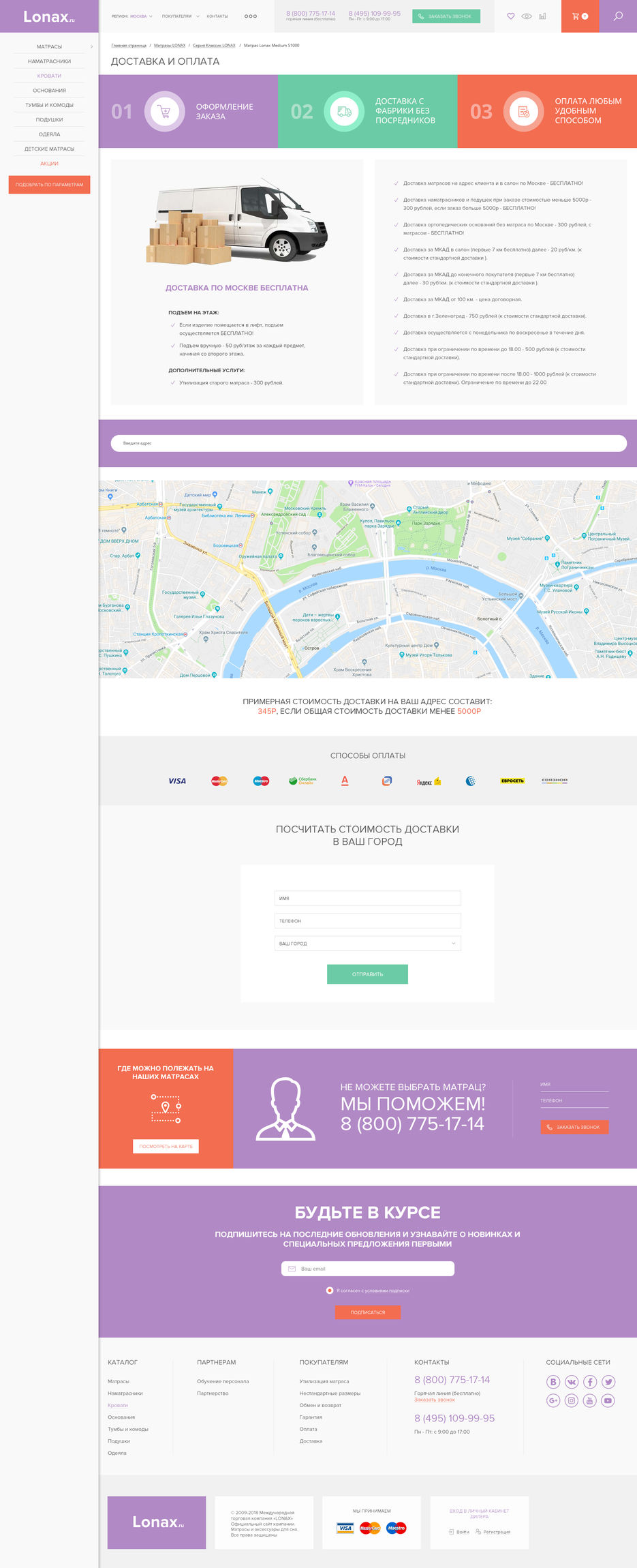637x1568 pixels.
Task: Select the Яндекс money payment logo
Action: click(429, 781)
